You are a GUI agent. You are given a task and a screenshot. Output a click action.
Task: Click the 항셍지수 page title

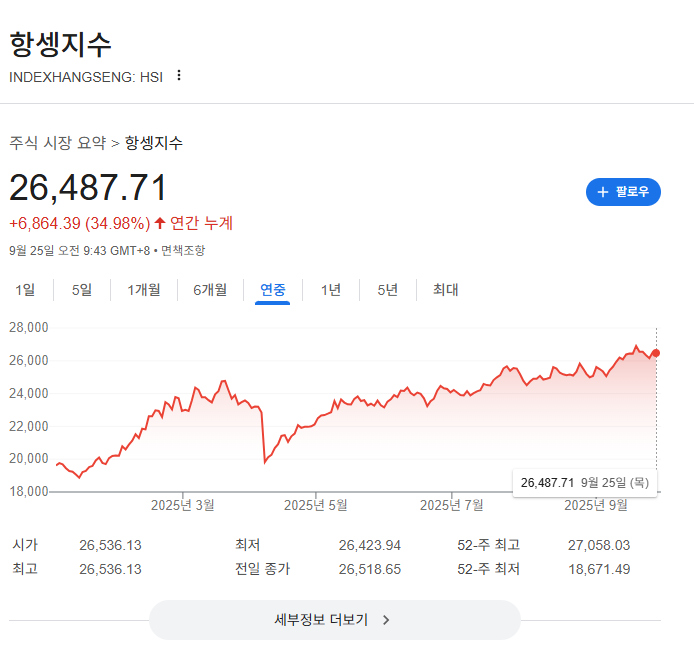61,44
